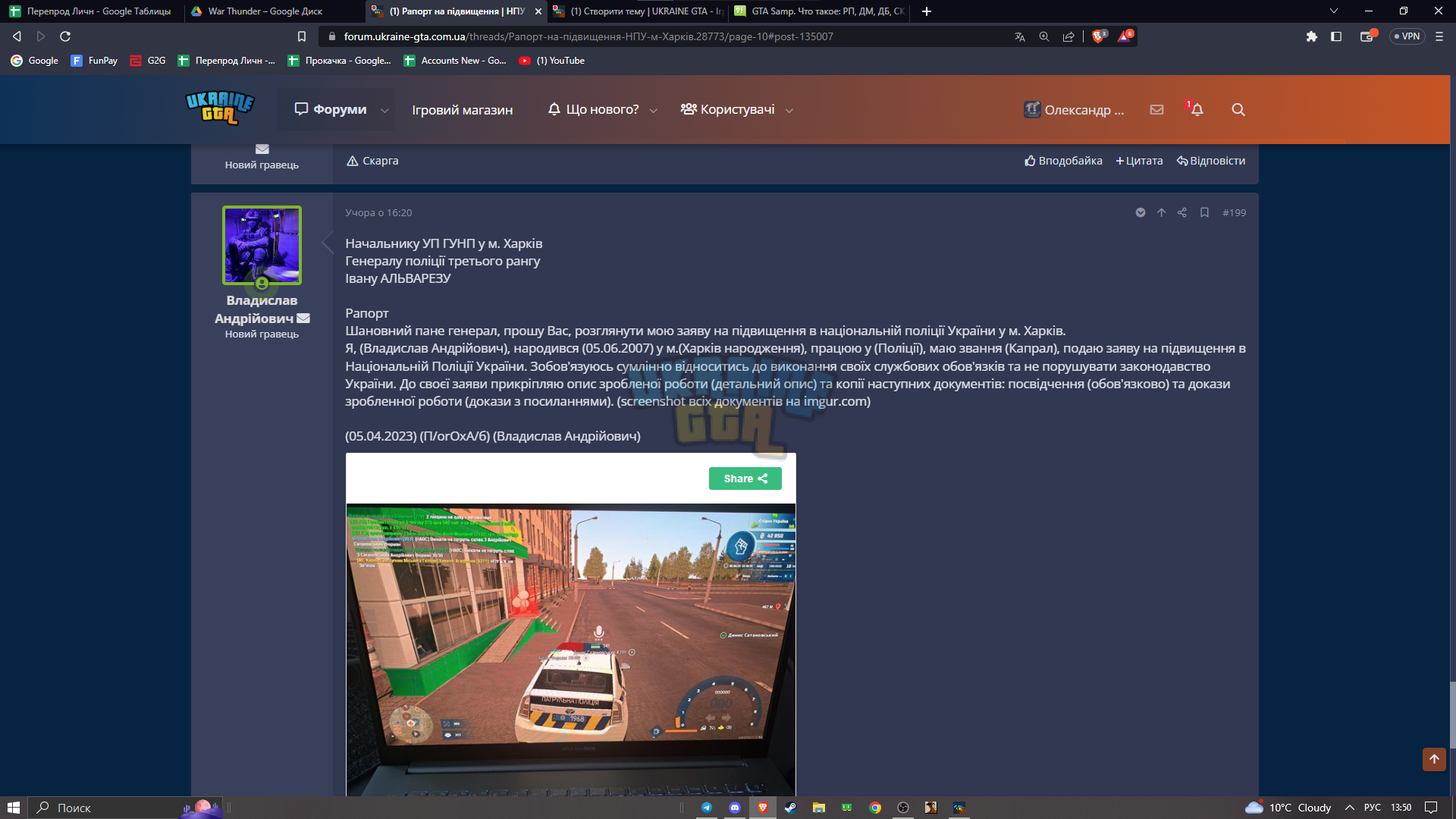Open the #199 post permalink
The image size is (1456, 819).
[x=1234, y=212]
